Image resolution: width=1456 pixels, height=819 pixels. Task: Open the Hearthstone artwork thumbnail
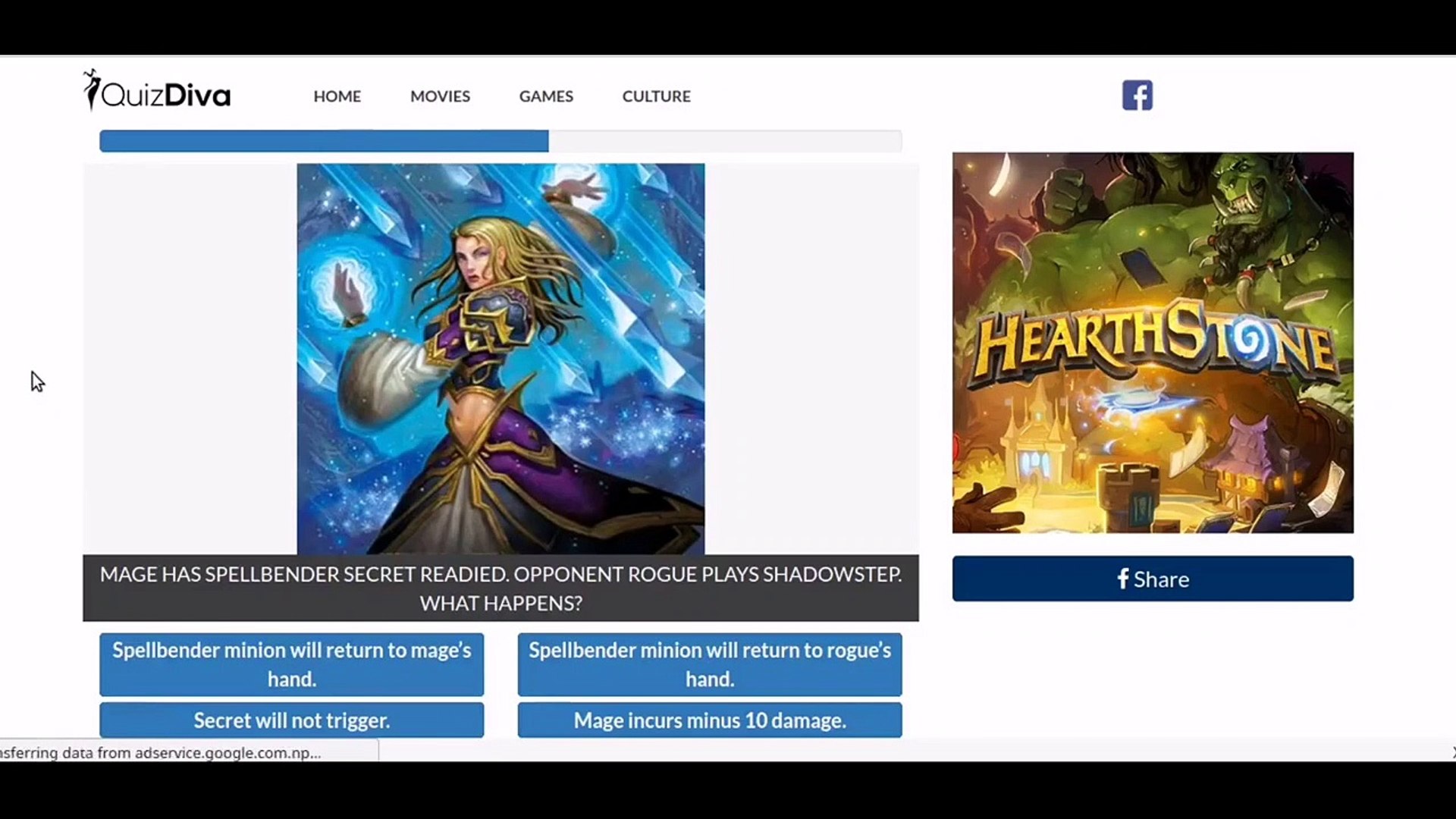tap(1153, 343)
